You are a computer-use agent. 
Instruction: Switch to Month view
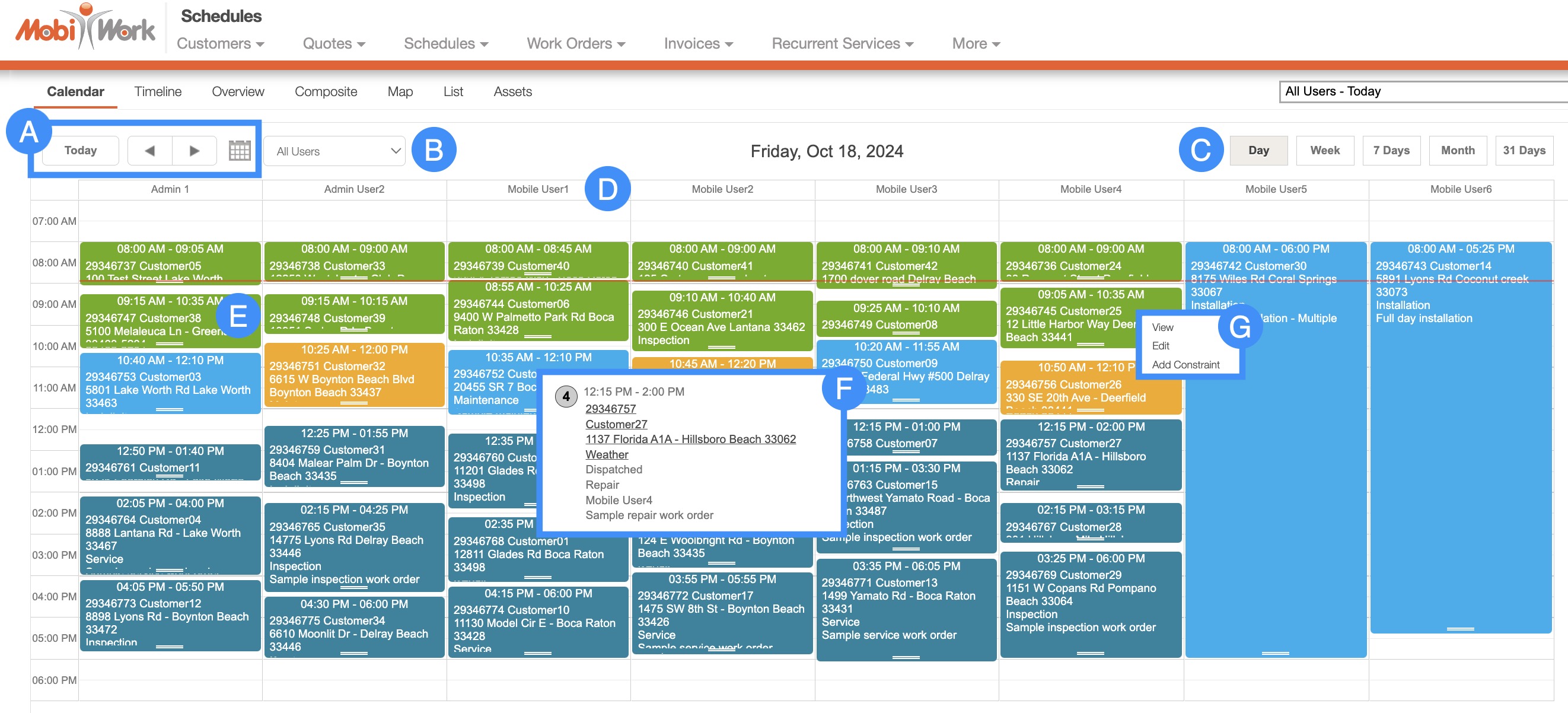1457,151
